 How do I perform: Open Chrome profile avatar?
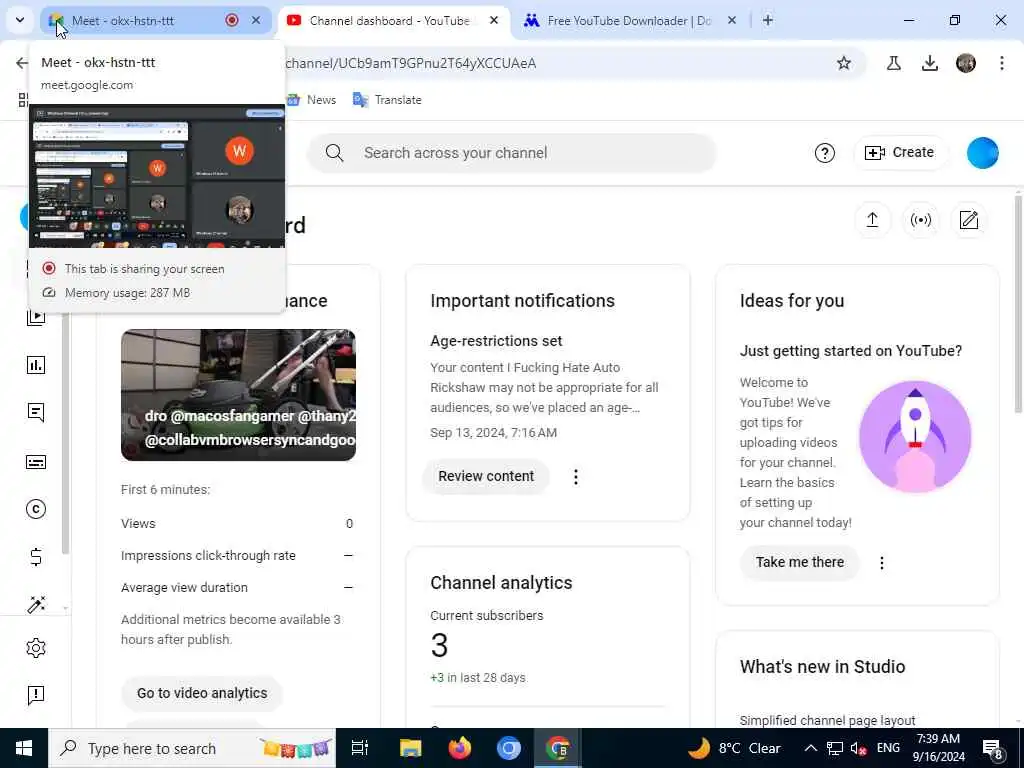(x=966, y=63)
